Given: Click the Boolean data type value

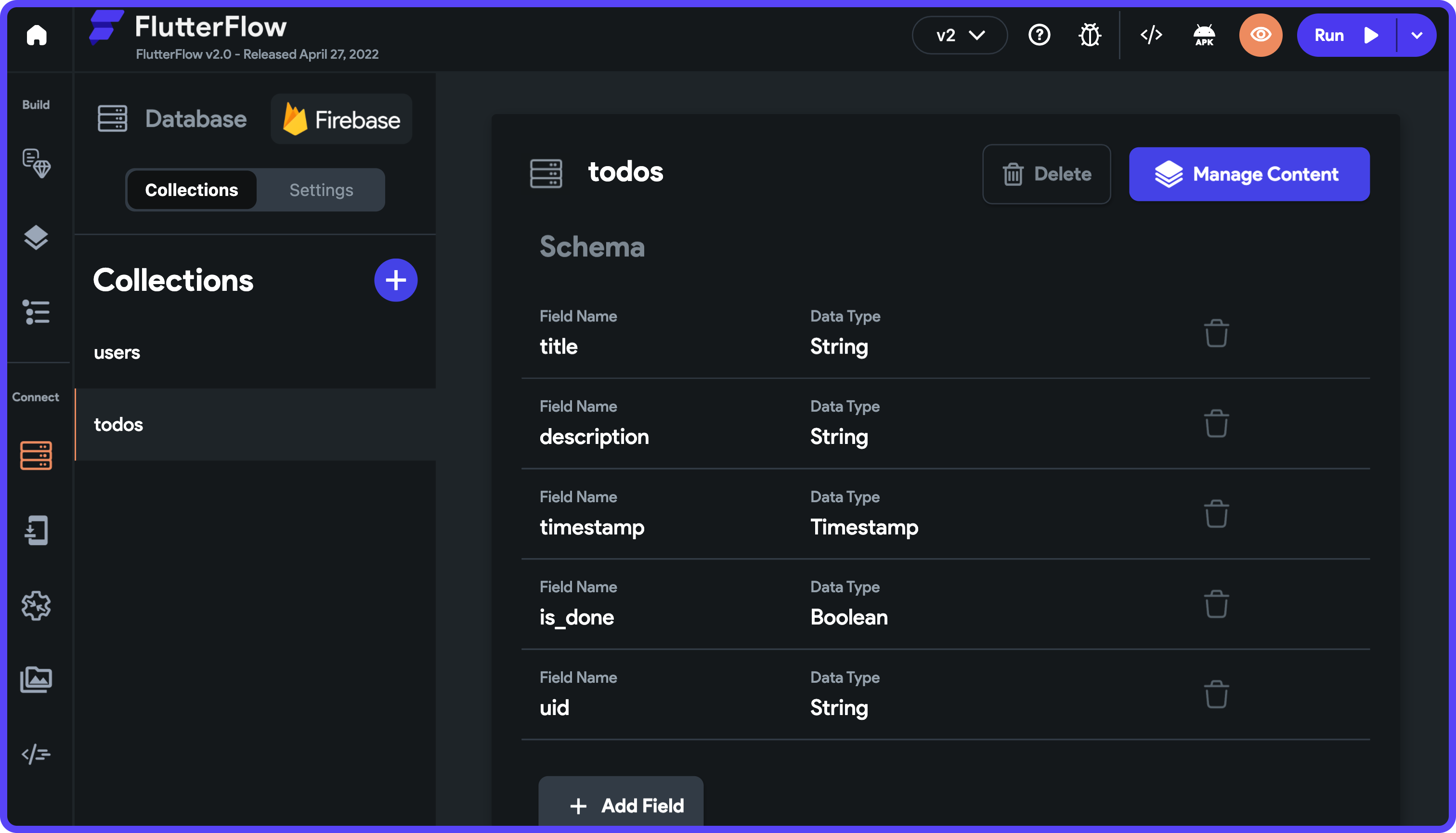Looking at the screenshot, I should click(849, 618).
